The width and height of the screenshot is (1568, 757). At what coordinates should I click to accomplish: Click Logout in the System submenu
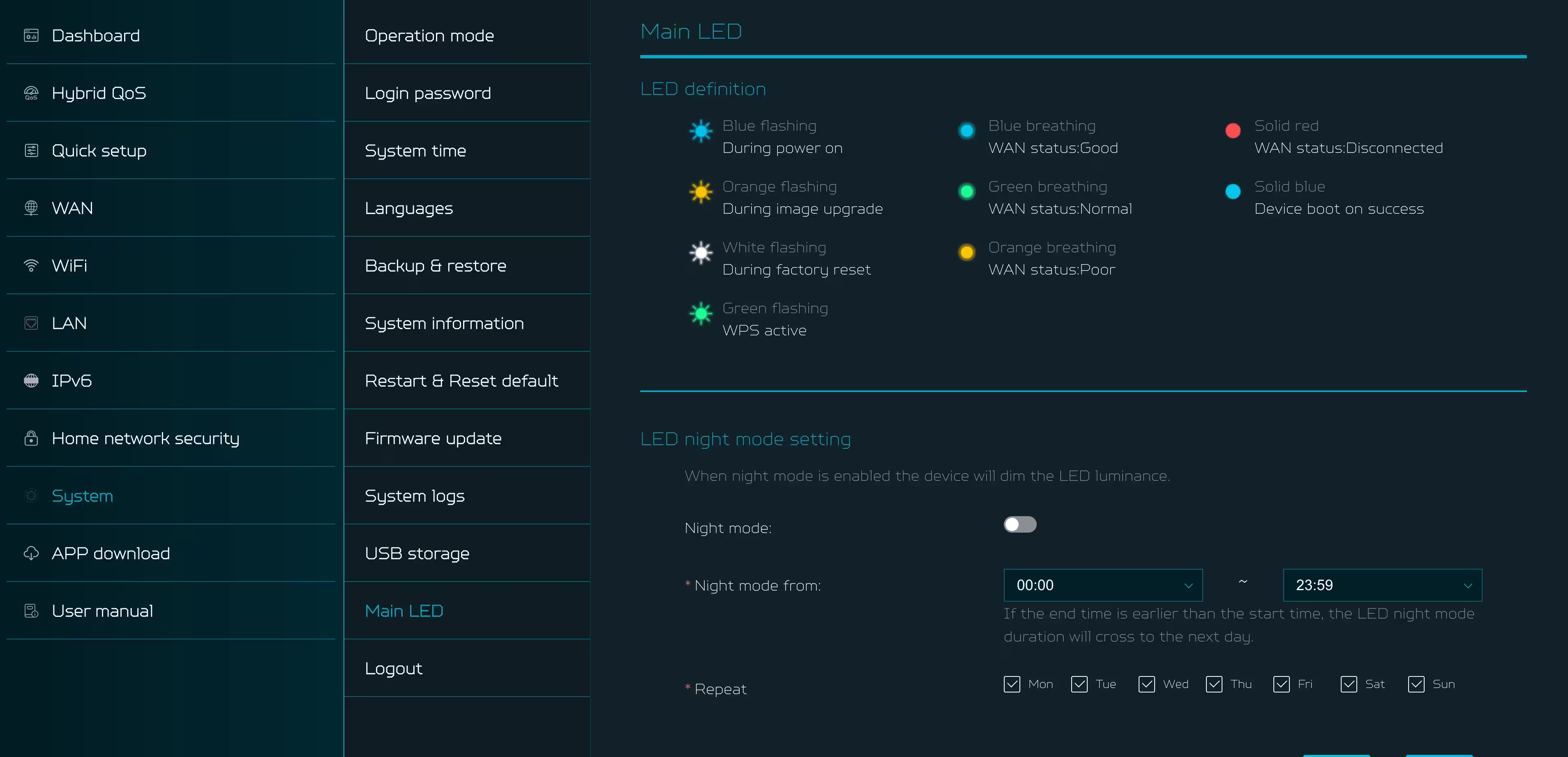[x=393, y=669]
